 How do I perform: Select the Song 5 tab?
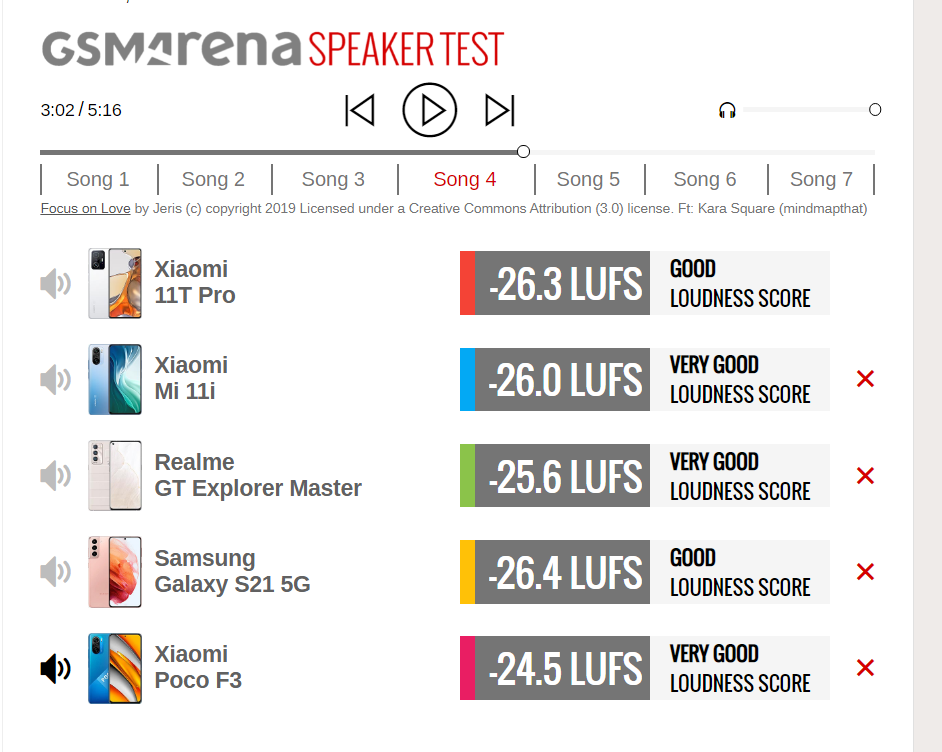(x=589, y=179)
